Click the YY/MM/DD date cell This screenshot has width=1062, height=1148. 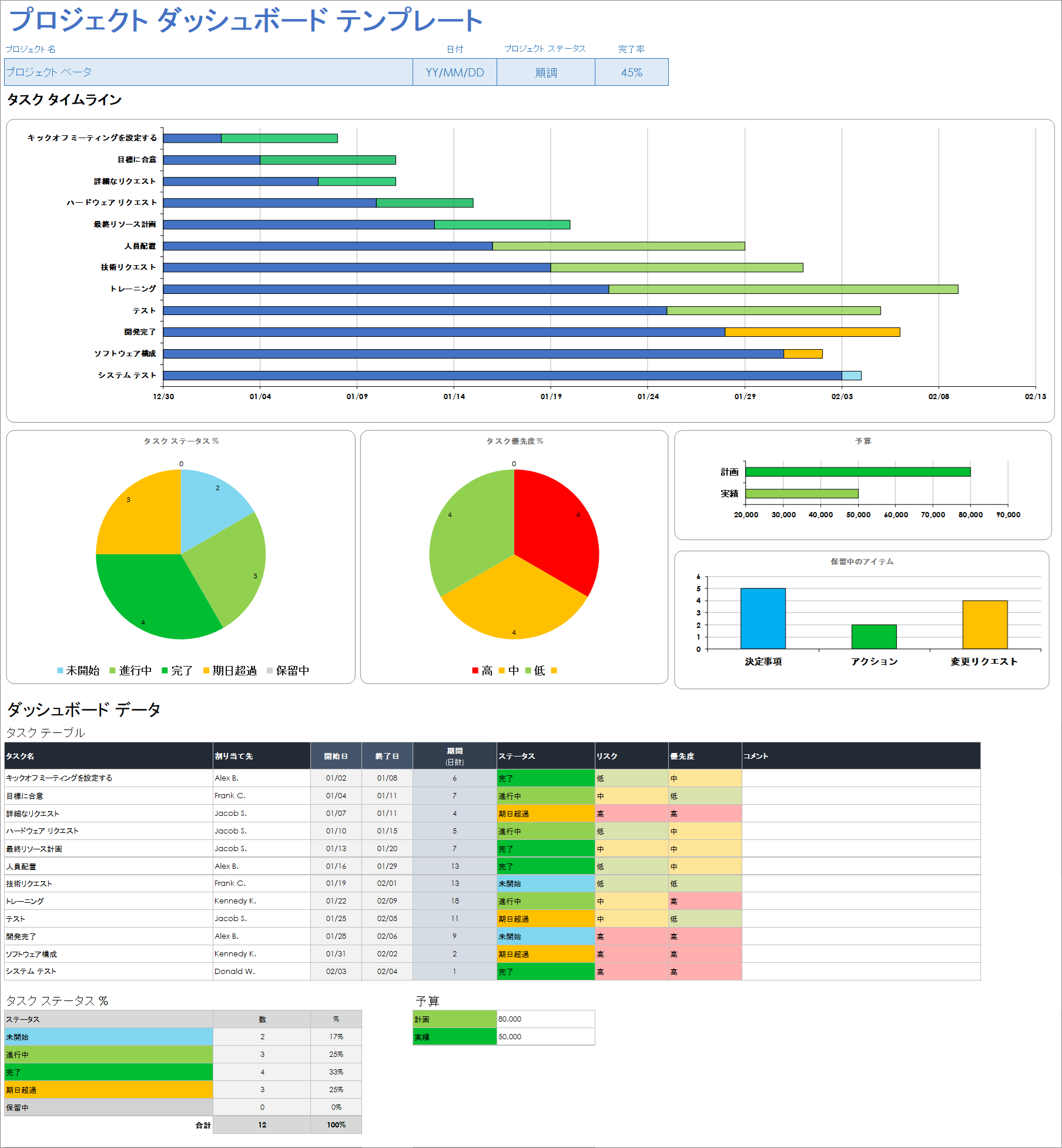455,72
